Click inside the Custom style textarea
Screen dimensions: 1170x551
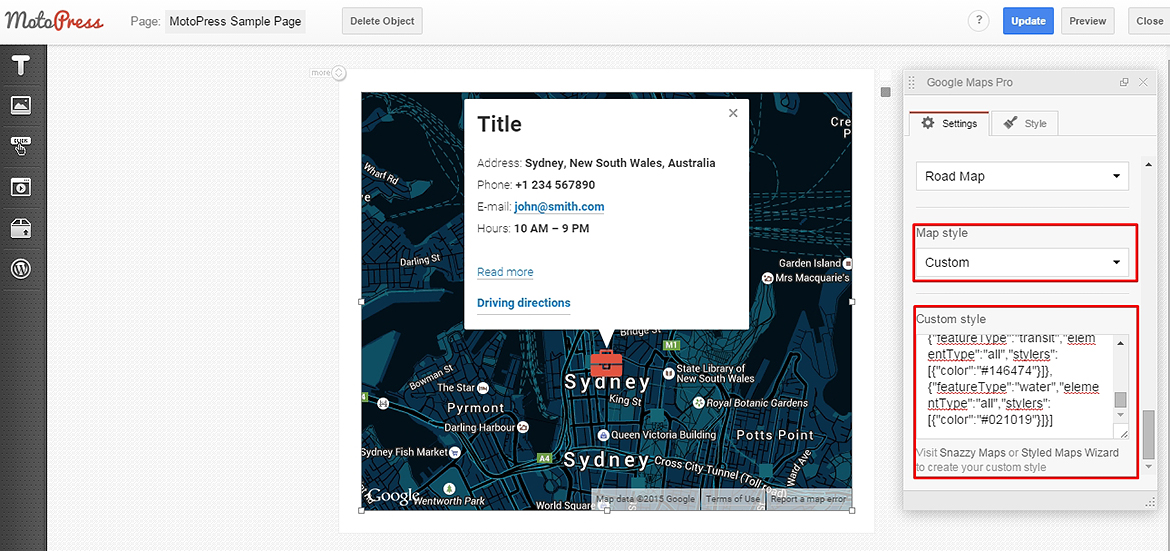[1016, 387]
